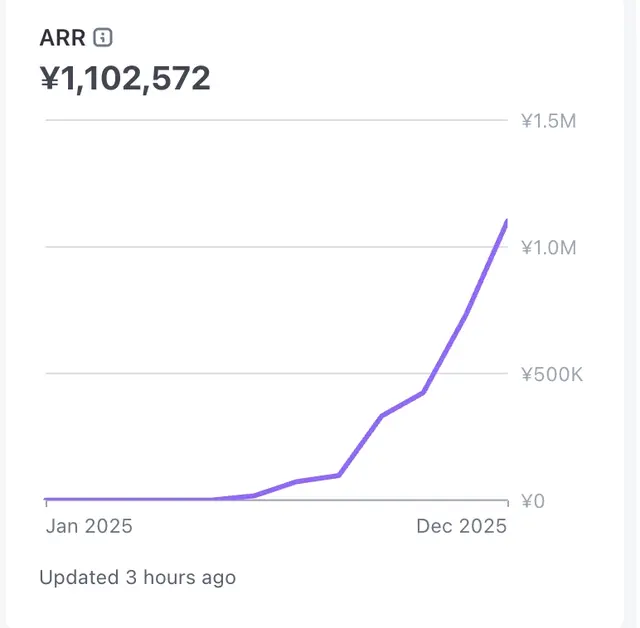
Task: Click the ¥1.5M y-axis label
Action: 549,121
